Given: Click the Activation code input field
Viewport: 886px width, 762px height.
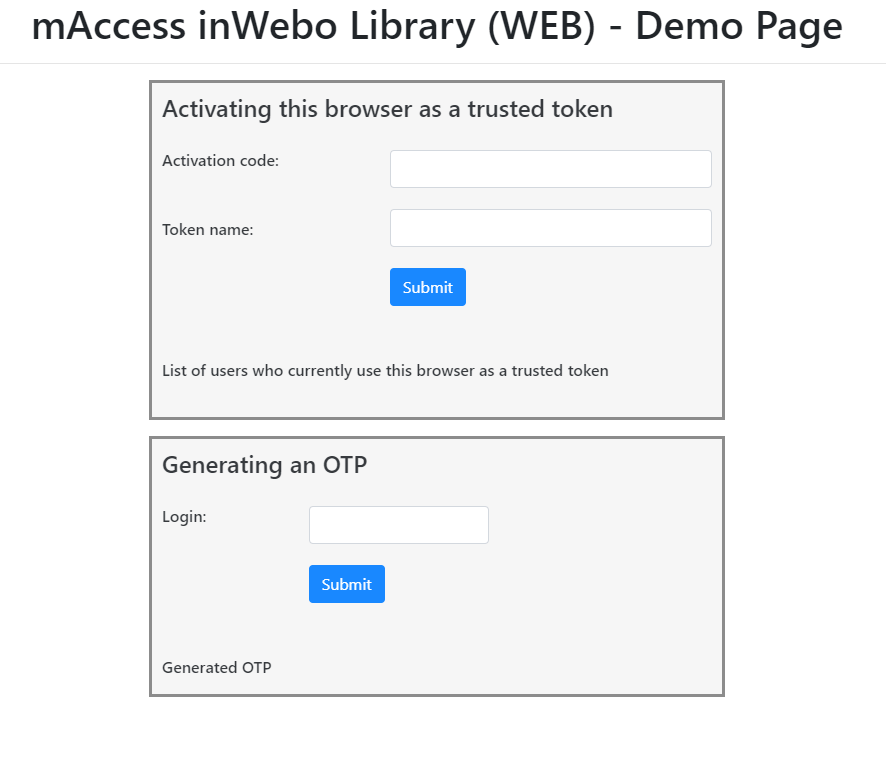Looking at the screenshot, I should pyautogui.click(x=550, y=169).
